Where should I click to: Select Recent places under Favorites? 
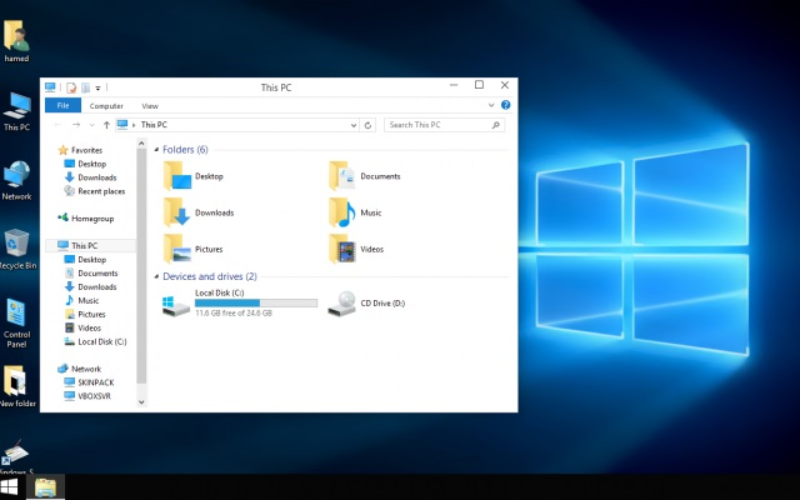coord(94,191)
